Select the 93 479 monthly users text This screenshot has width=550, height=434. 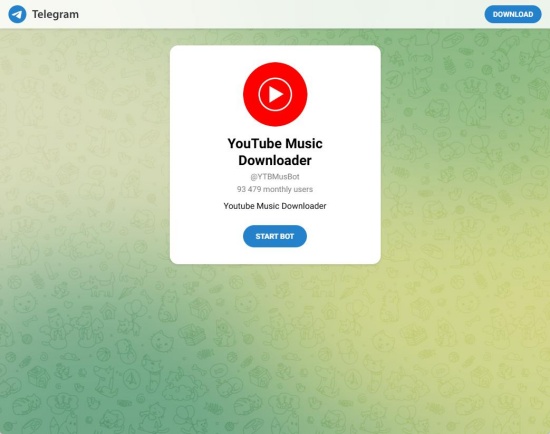tap(275, 189)
